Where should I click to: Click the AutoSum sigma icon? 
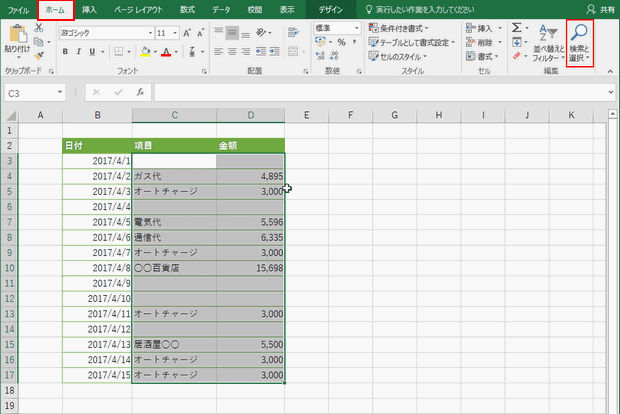(516, 28)
